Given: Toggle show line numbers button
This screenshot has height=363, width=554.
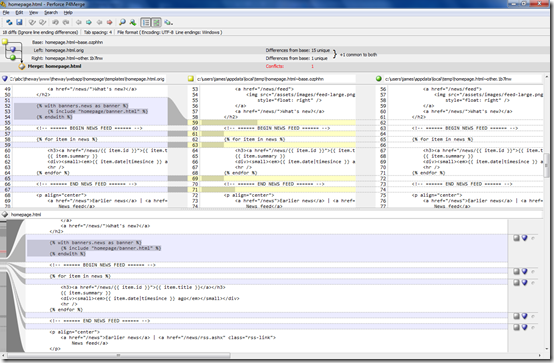Looking at the screenshot, I should [x=146, y=22].
